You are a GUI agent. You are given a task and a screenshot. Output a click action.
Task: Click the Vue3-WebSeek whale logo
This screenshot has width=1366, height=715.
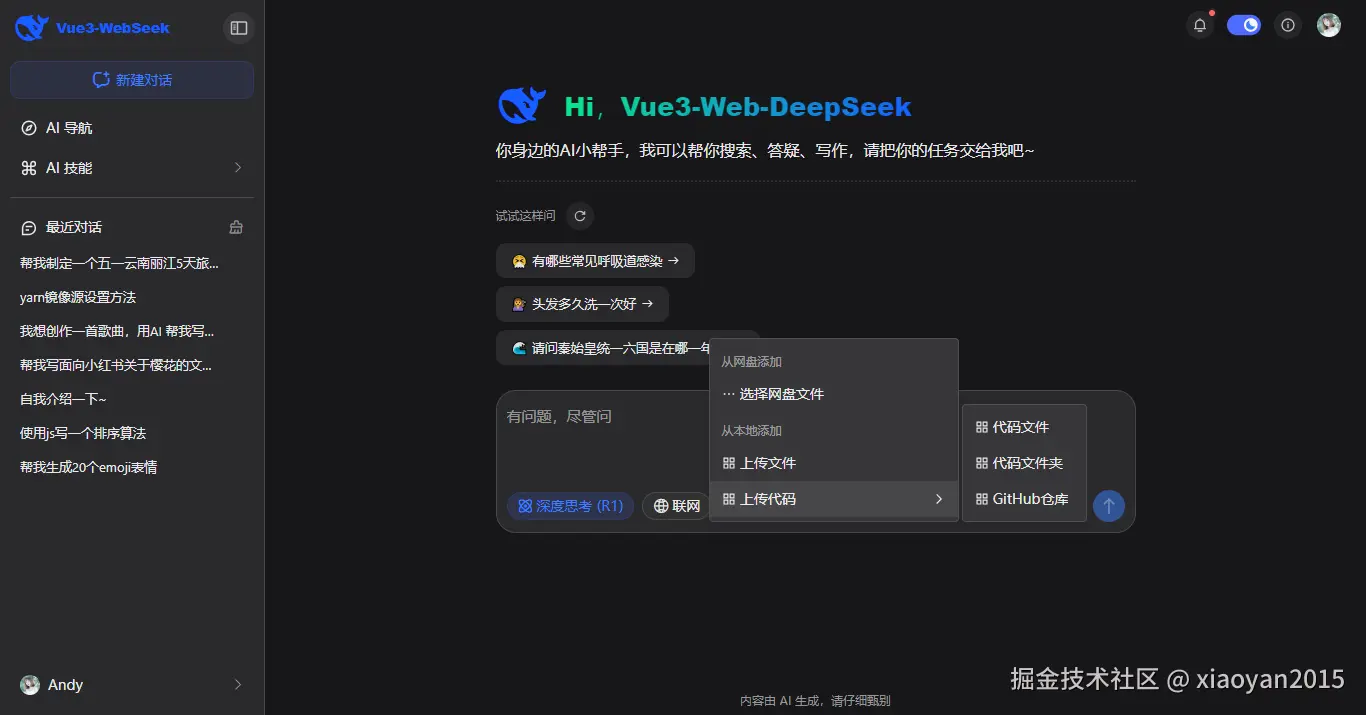click(x=30, y=27)
